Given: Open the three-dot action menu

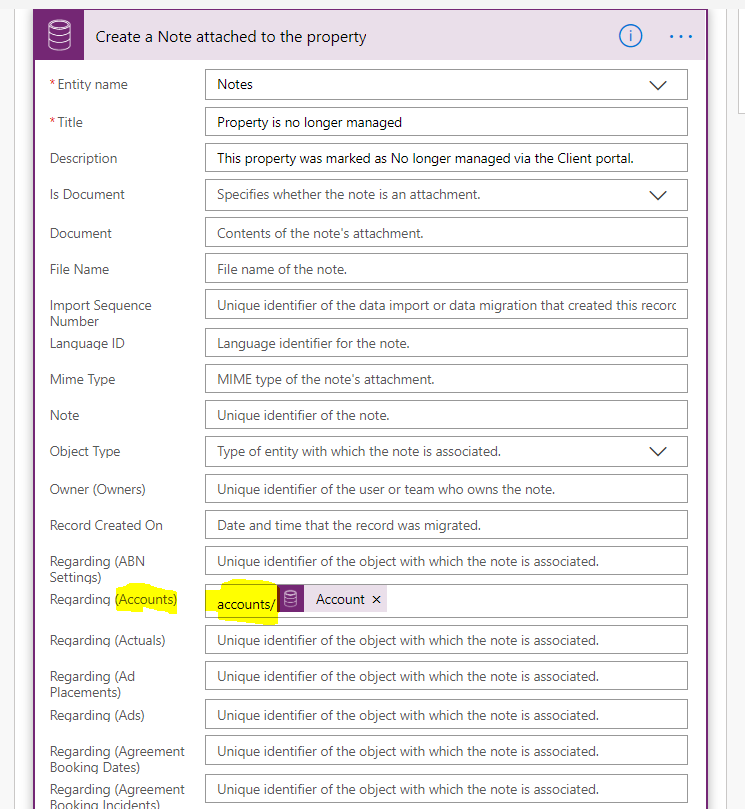Looking at the screenshot, I should (x=680, y=36).
